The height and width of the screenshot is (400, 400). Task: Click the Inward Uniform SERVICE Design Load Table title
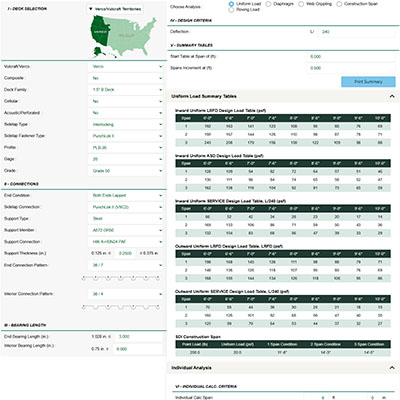coord(230,201)
